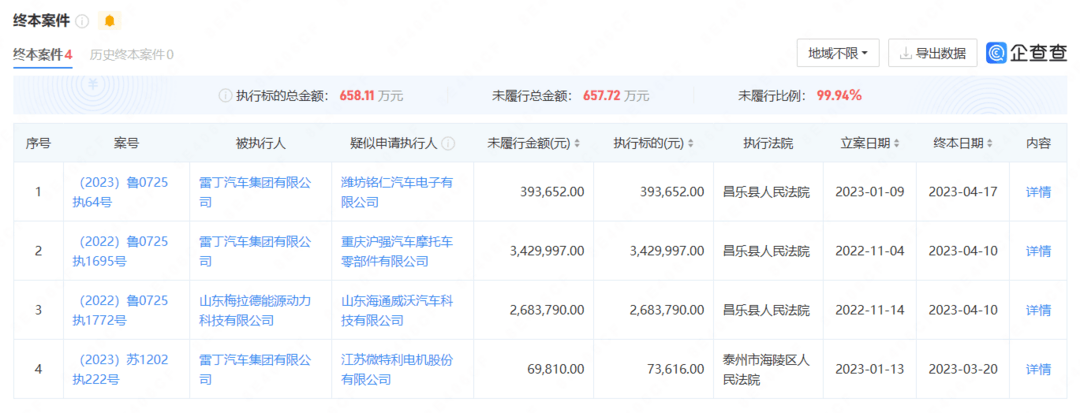
Task: Click 泰州市海陵区人民法院 court cell
Action: click(766, 370)
